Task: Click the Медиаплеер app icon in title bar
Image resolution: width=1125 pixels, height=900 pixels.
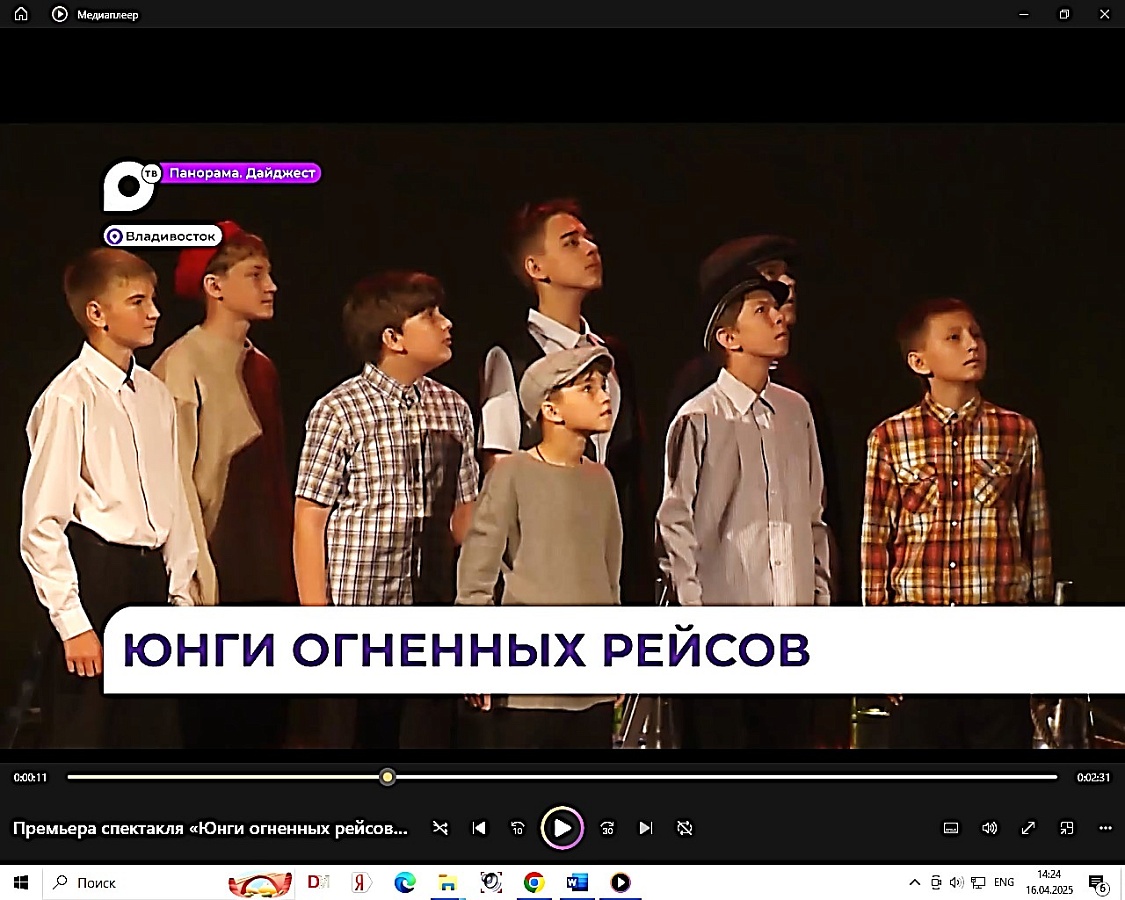Action: [x=60, y=14]
